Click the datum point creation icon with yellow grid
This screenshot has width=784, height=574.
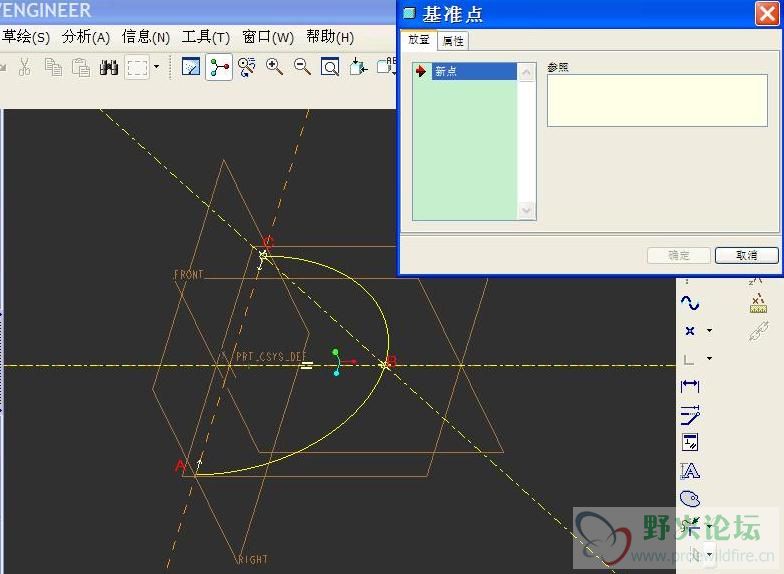click(758, 303)
